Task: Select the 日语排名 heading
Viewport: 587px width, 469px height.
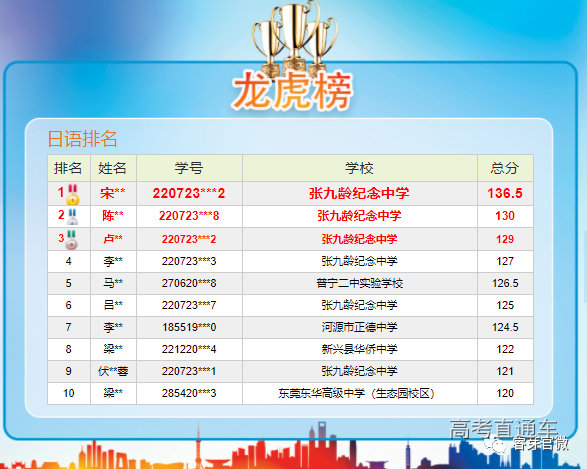Action: click(x=82, y=139)
